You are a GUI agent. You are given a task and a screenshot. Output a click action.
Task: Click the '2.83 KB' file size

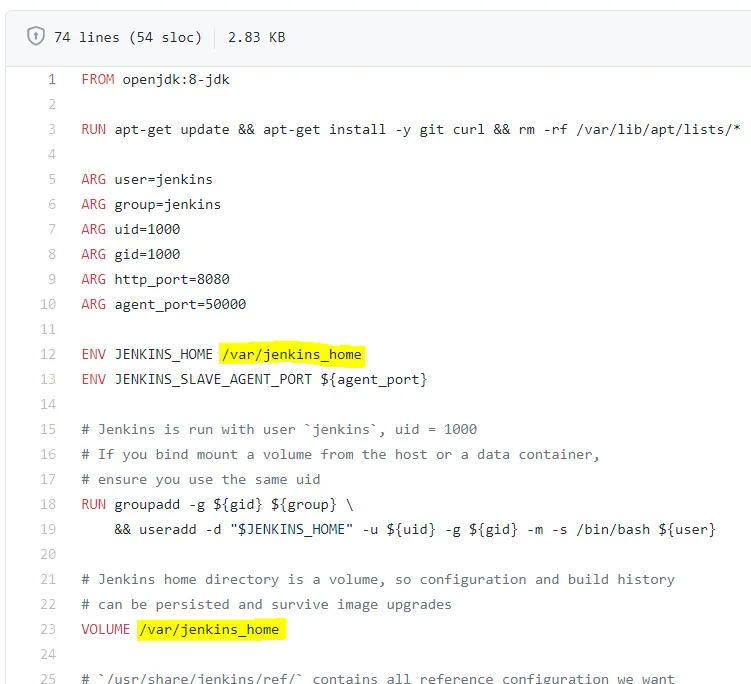pyautogui.click(x=257, y=37)
